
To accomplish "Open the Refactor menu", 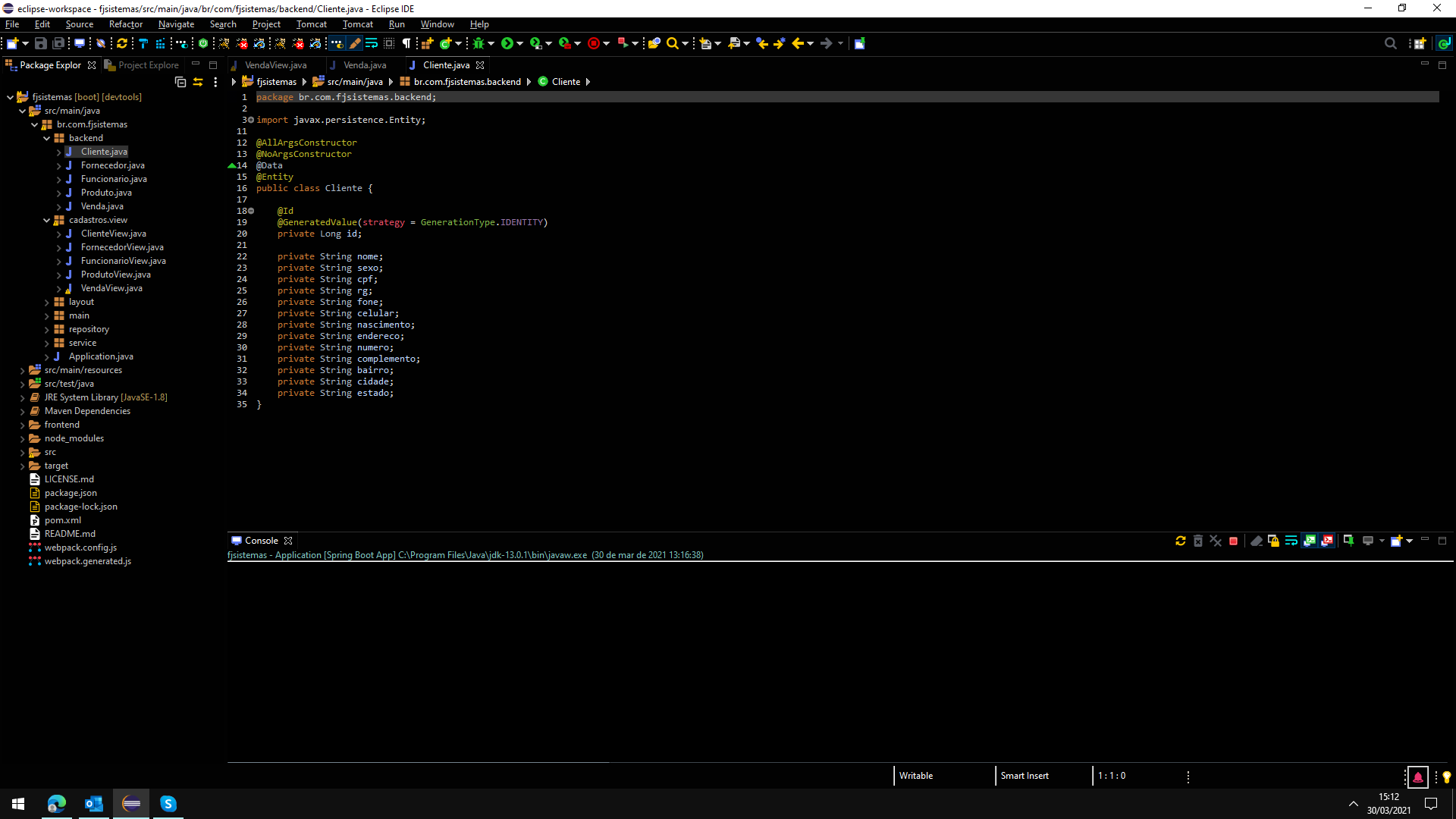I will click(x=125, y=24).
